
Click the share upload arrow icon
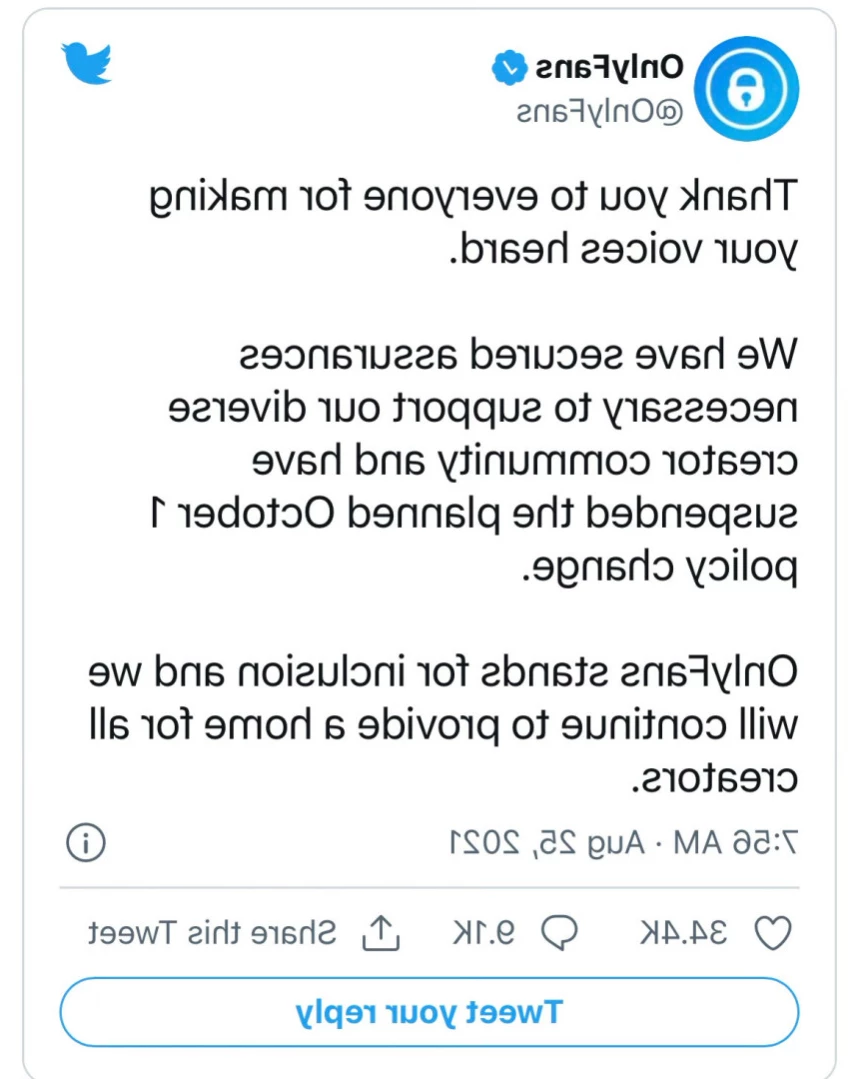point(381,933)
